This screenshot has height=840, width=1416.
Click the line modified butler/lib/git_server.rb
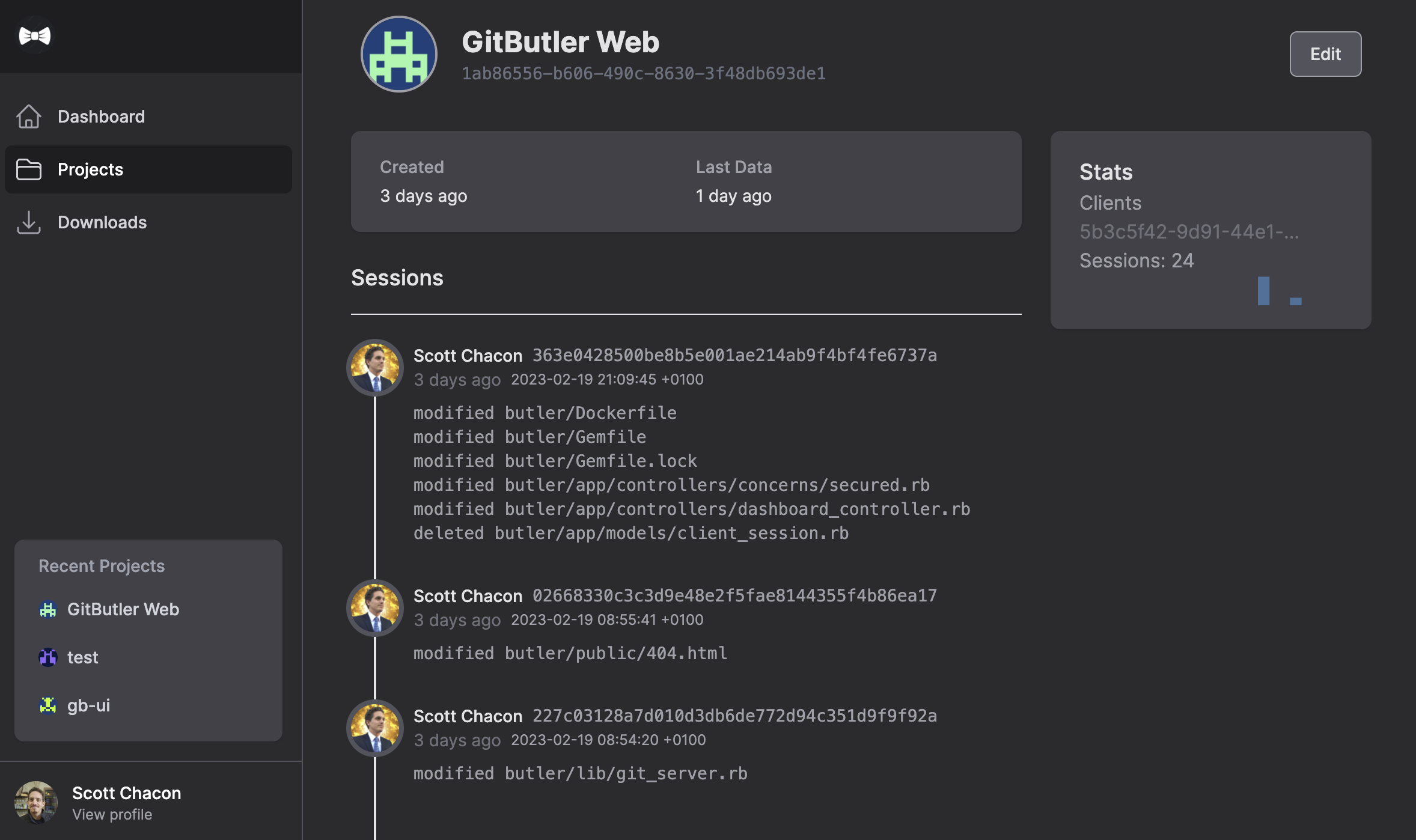[581, 773]
